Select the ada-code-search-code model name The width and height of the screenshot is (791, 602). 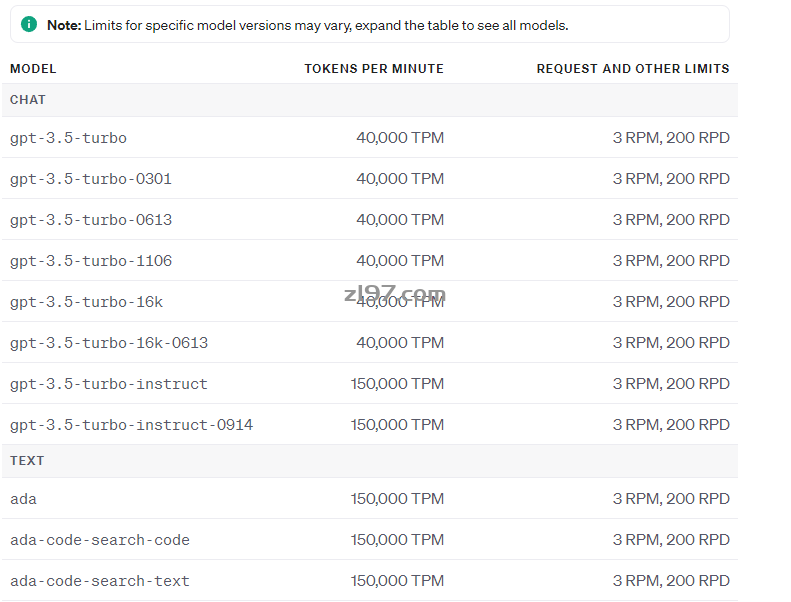[100, 540]
